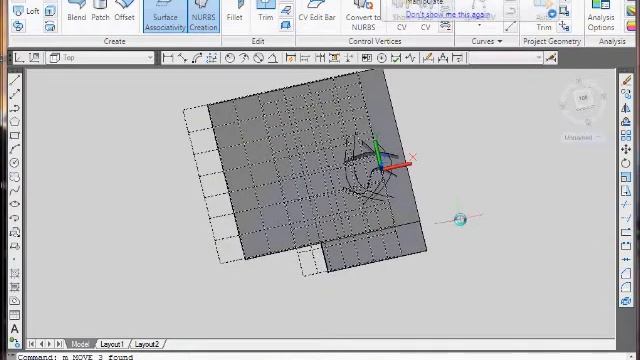Screen dimensions: 640x360
Task: Click Auto Trim in Project Geometry
Action: [x=544, y=16]
